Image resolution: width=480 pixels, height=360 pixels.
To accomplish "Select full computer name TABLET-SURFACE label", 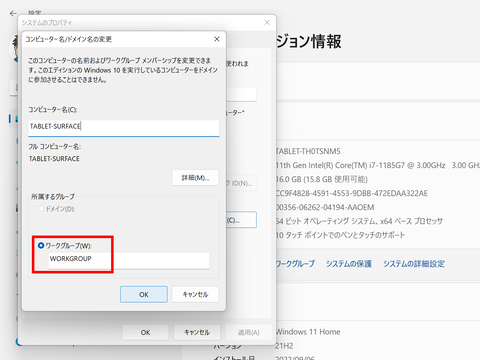I will [54, 159].
